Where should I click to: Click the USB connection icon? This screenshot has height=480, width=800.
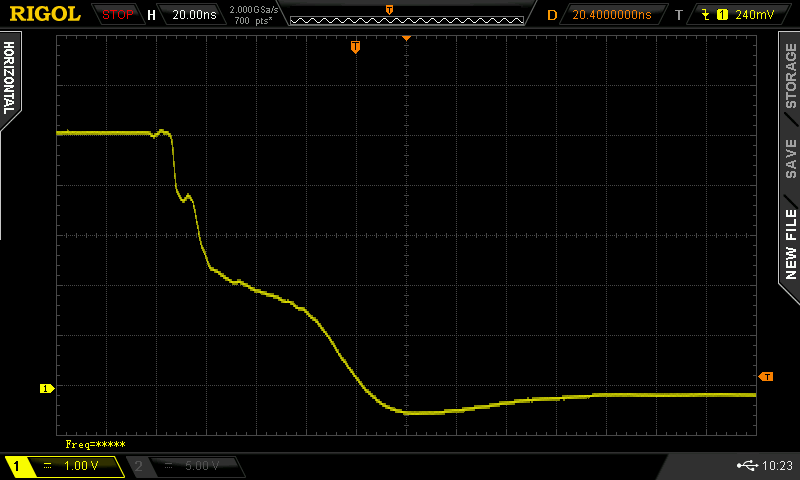coord(747,465)
